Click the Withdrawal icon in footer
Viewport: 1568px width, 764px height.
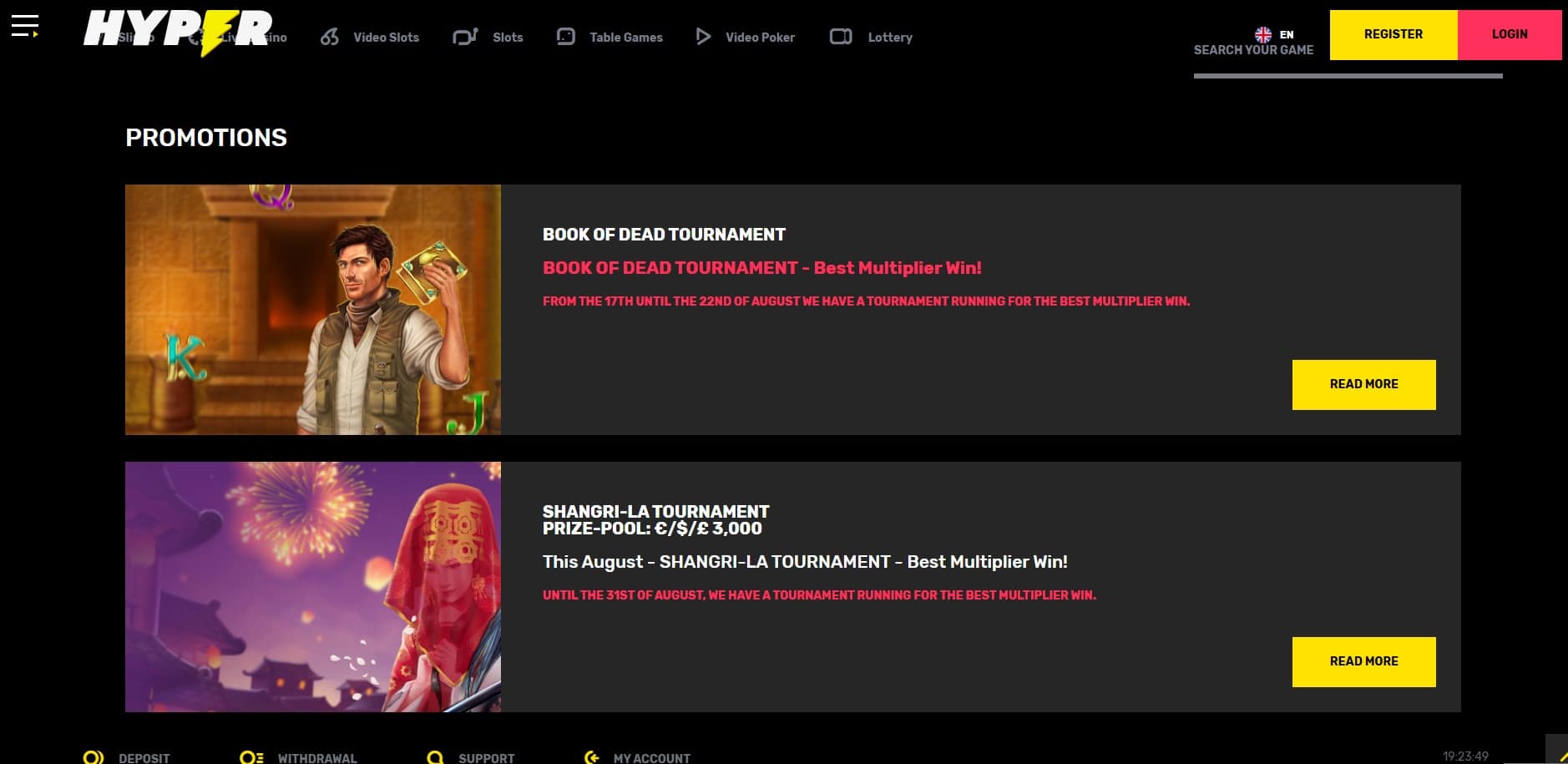251,756
